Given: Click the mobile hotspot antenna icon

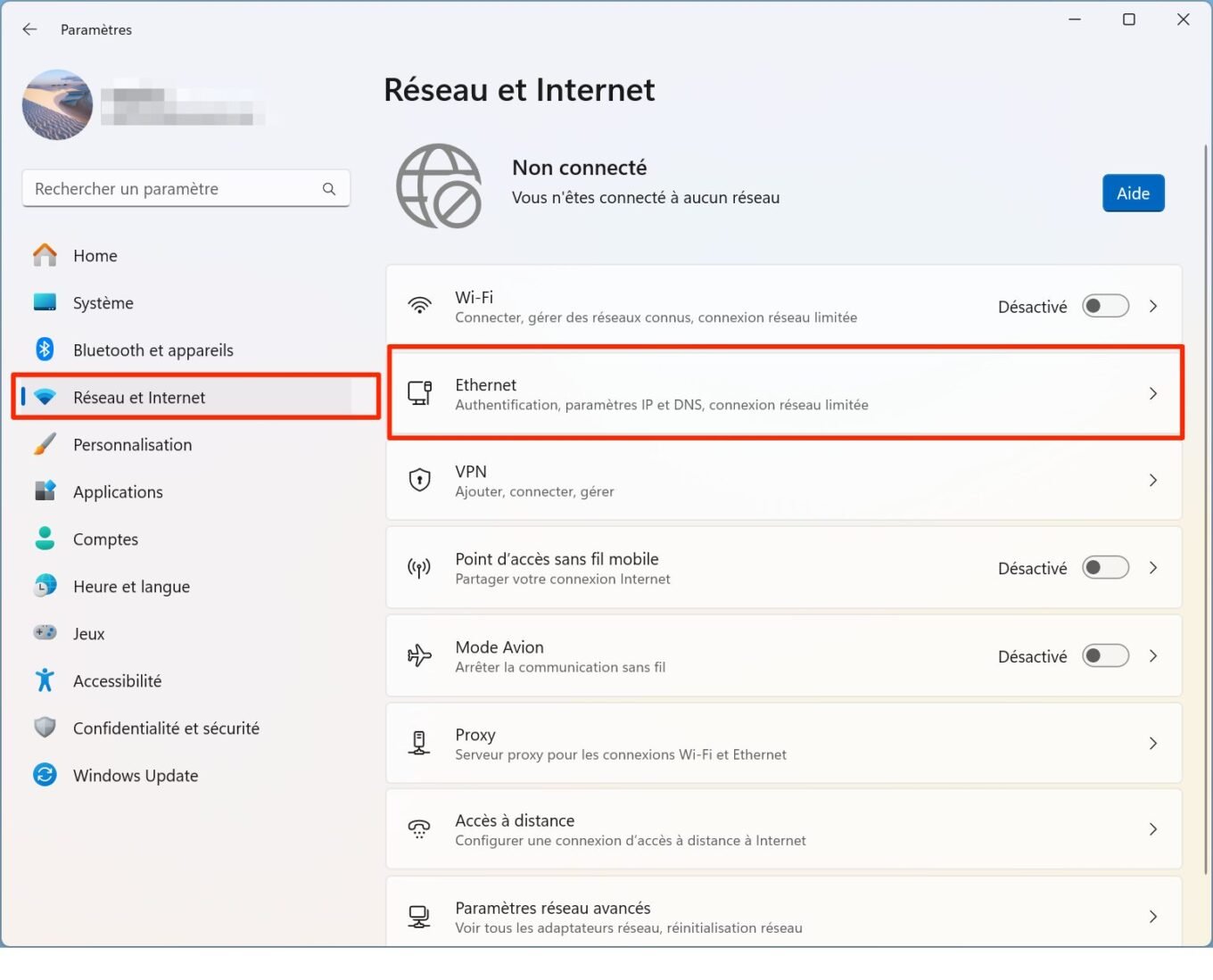Looking at the screenshot, I should point(419,567).
